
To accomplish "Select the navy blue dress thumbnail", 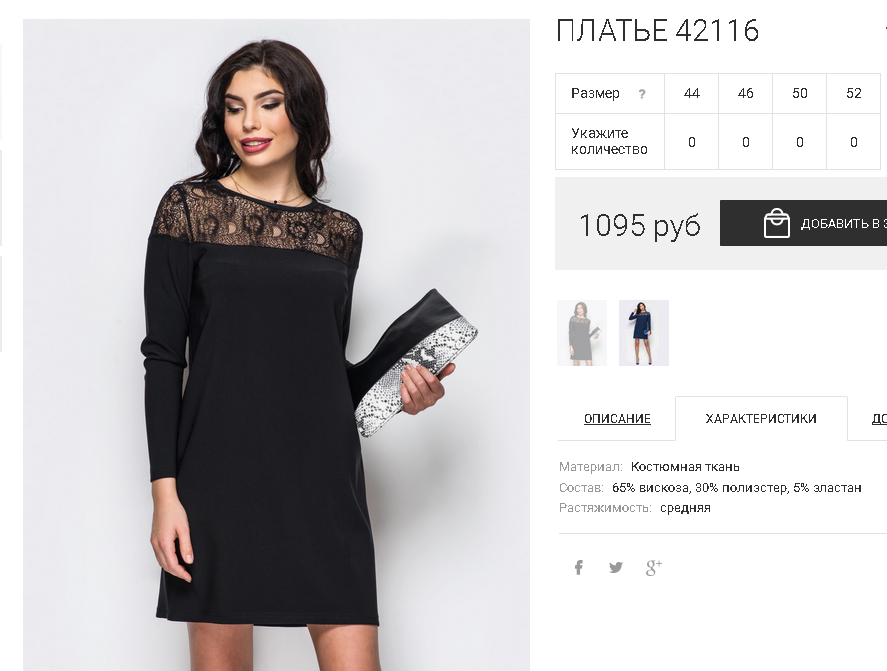I will (644, 333).
